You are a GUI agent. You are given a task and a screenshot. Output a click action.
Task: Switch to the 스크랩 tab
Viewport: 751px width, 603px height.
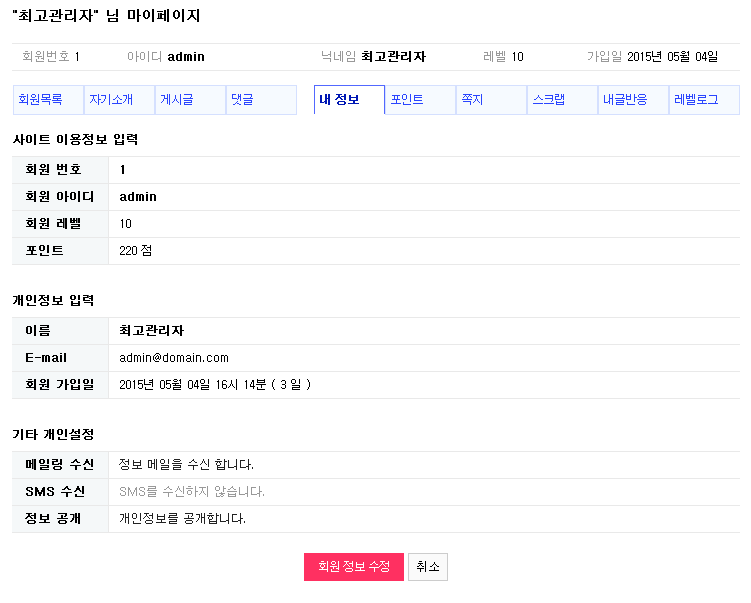[x=549, y=100]
